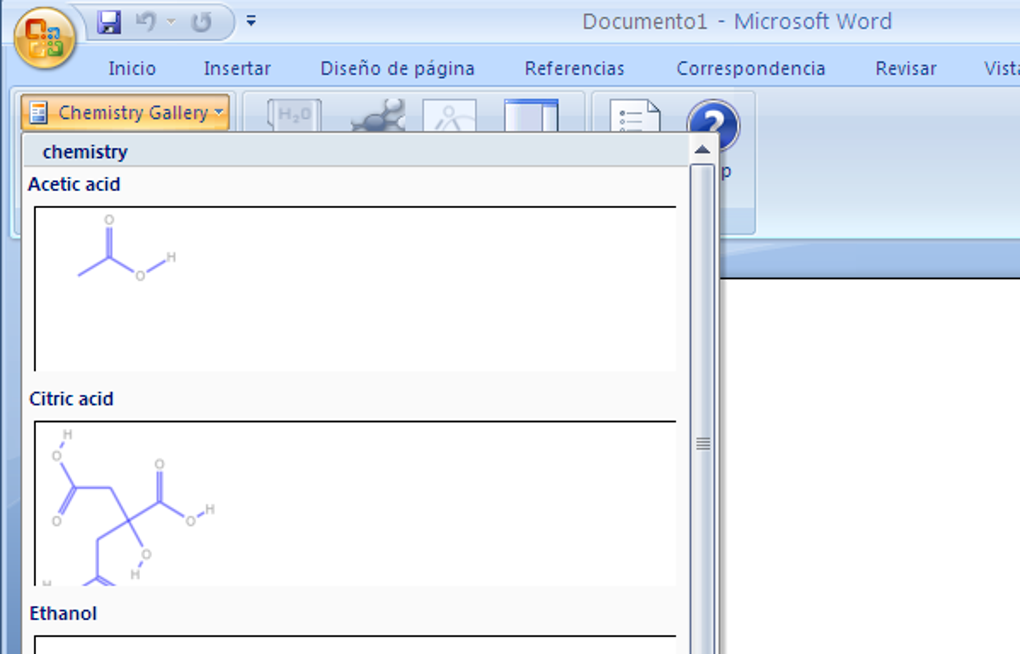The width and height of the screenshot is (1020, 654).
Task: Click the chemistry sketch icon in ribbon
Action: (450, 115)
